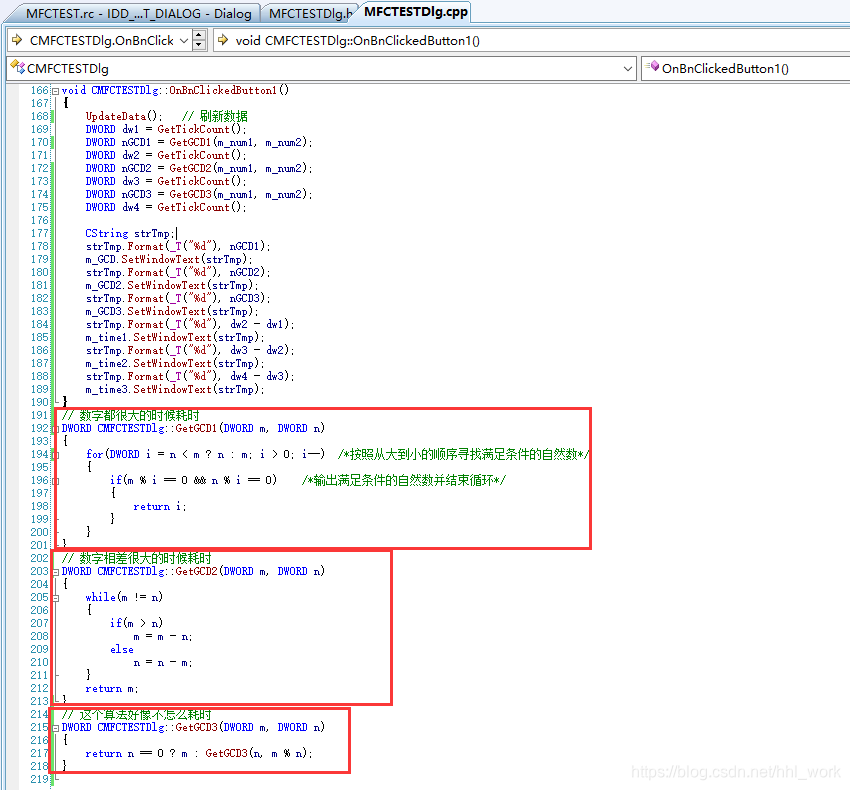850x790 pixels.
Task: Collapse the GetGCD1 function at line 192
Action: [x=55, y=429]
